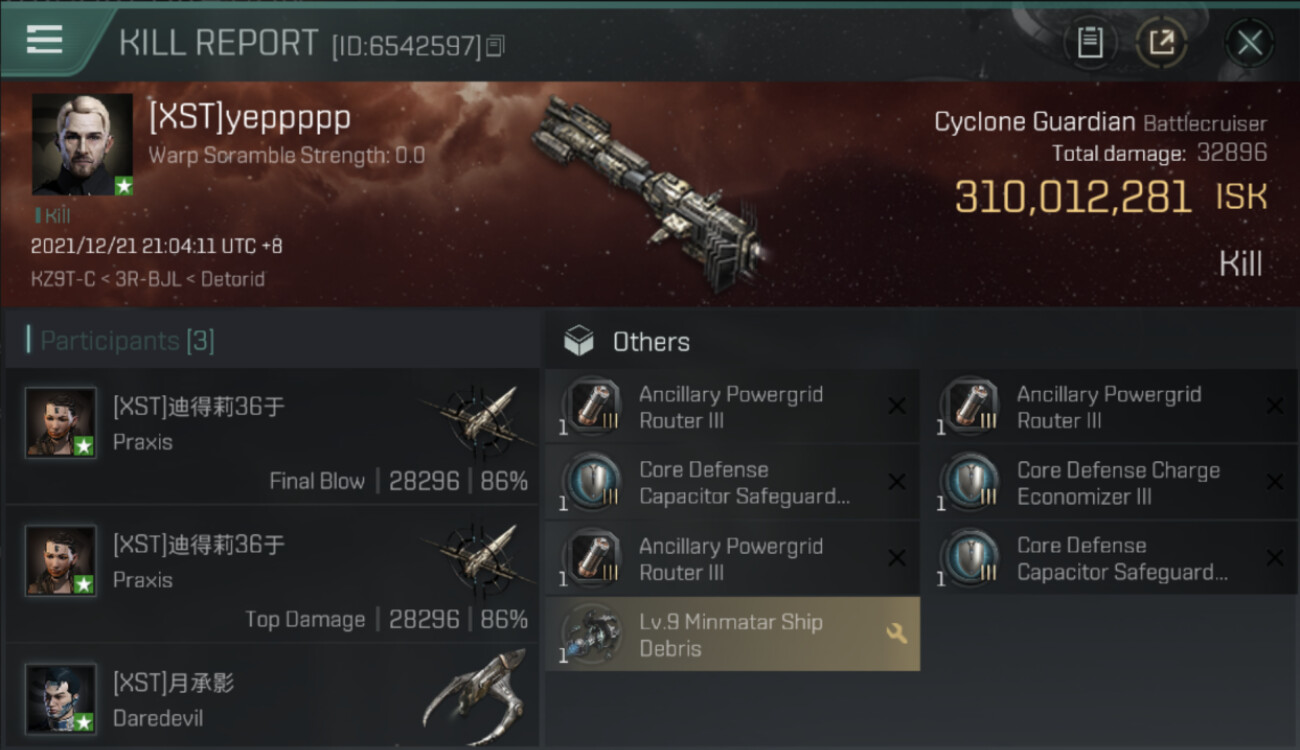The height and width of the screenshot is (750, 1300).
Task: Close the Kill Report window
Action: coord(1249,43)
